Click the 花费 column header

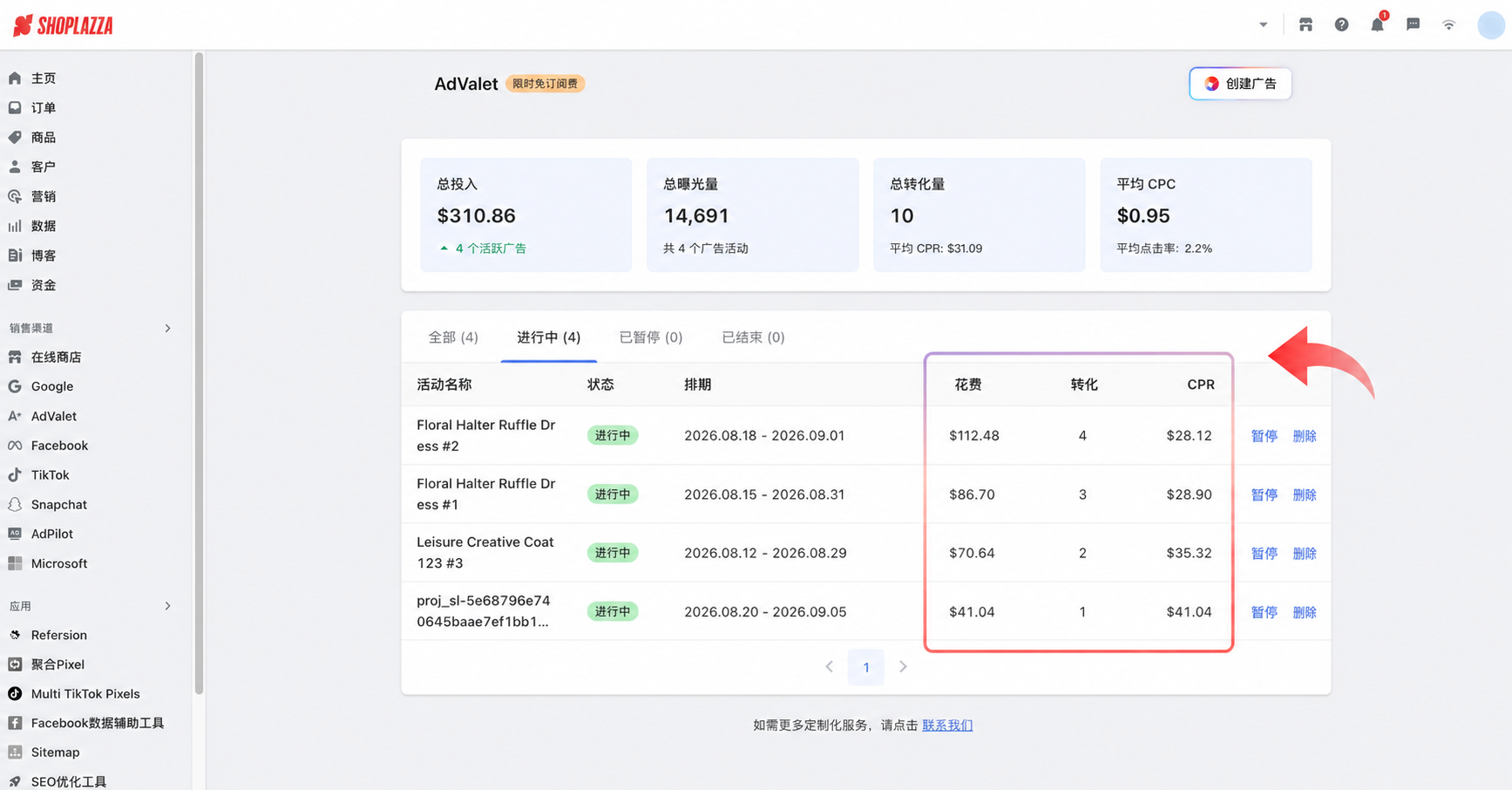coord(968,385)
